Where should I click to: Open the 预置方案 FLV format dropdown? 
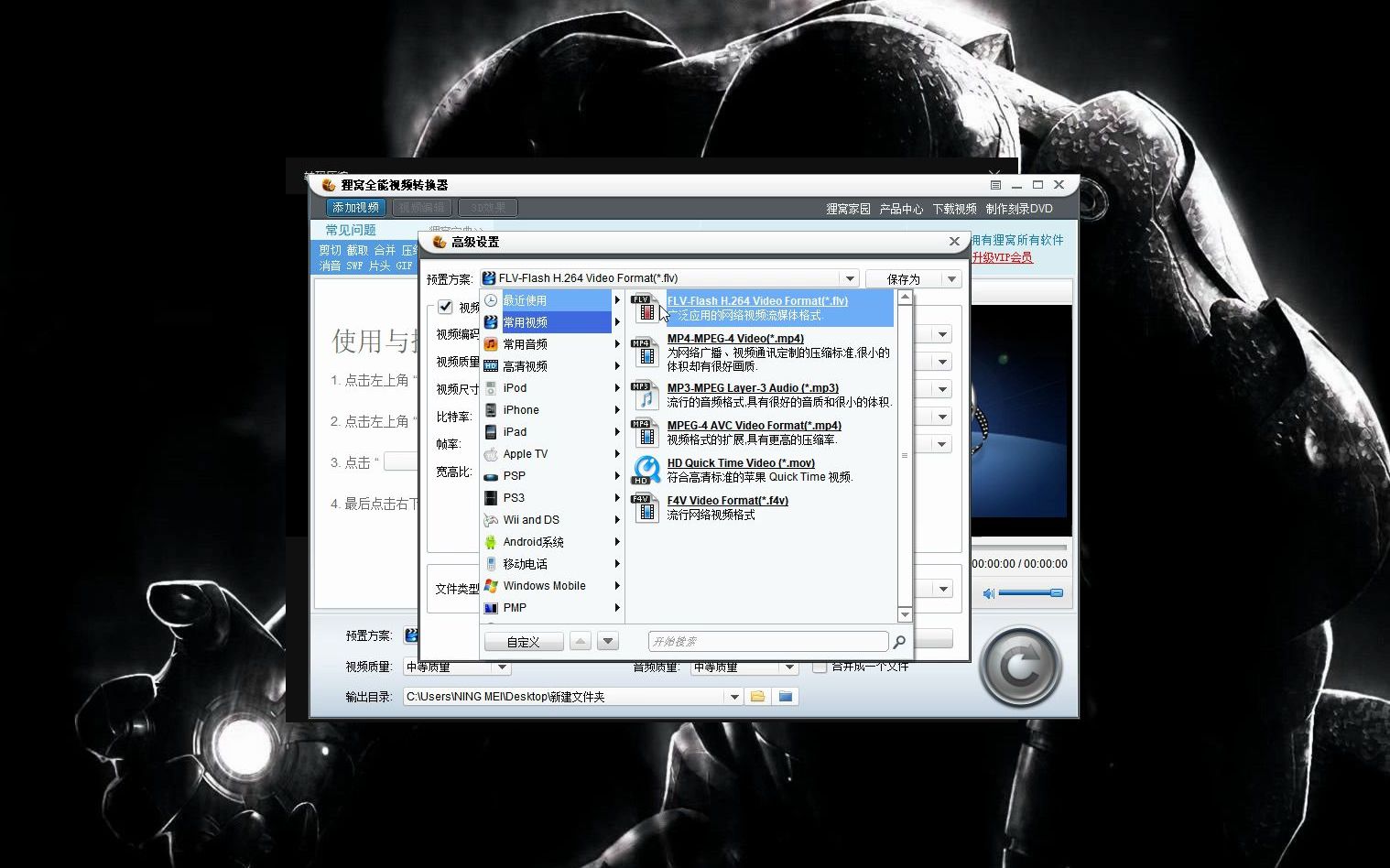click(x=850, y=278)
